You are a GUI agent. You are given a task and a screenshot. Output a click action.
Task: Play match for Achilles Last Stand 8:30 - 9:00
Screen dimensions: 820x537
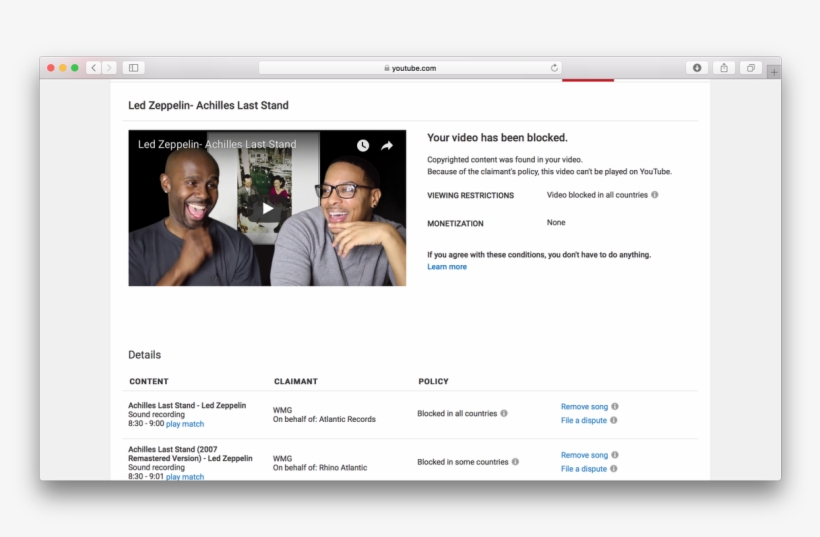[185, 424]
